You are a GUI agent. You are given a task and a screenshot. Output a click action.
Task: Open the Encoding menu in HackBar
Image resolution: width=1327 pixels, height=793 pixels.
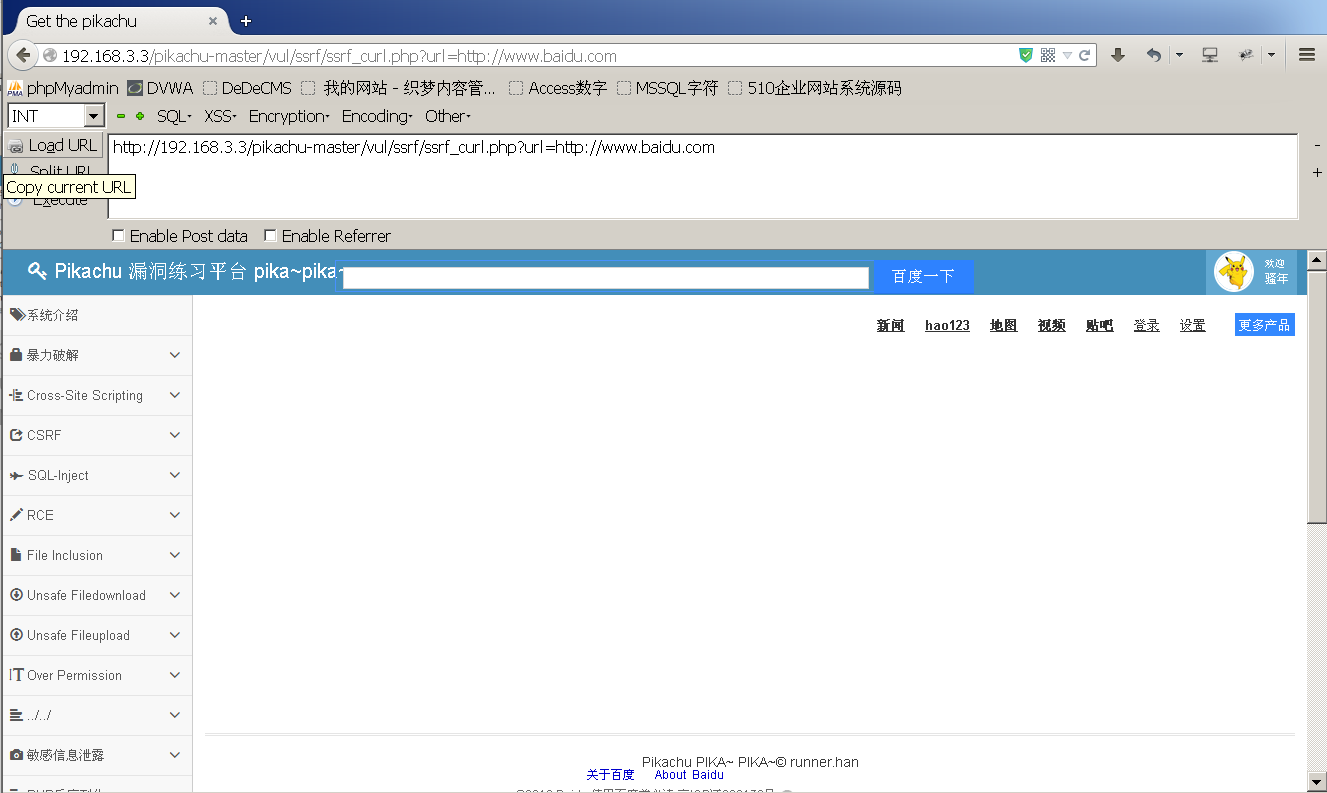click(377, 116)
